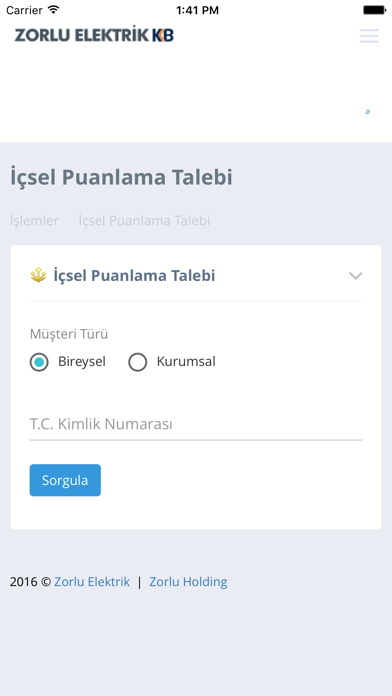
Task: Click the Sorgula button
Action: click(65, 480)
